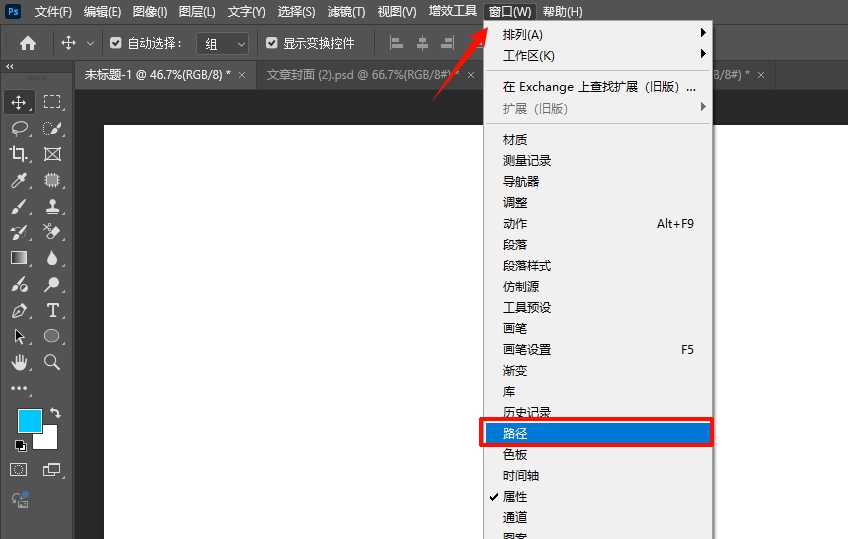
Task: Select the Path Selection arrow tool
Action: coord(19,336)
